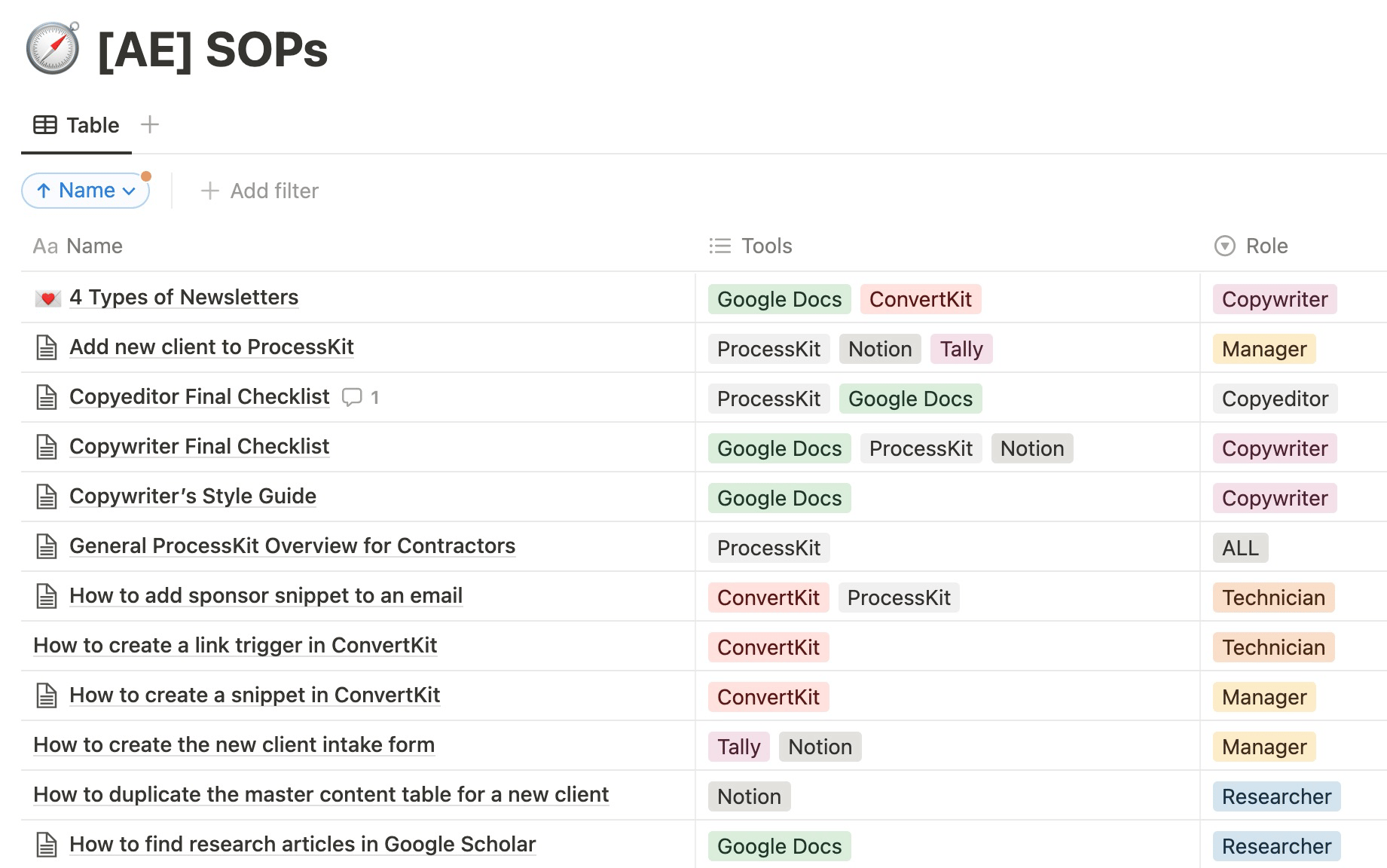Image resolution: width=1387 pixels, height=868 pixels.
Task: Click the Copyeditor role tag
Action: (1275, 399)
